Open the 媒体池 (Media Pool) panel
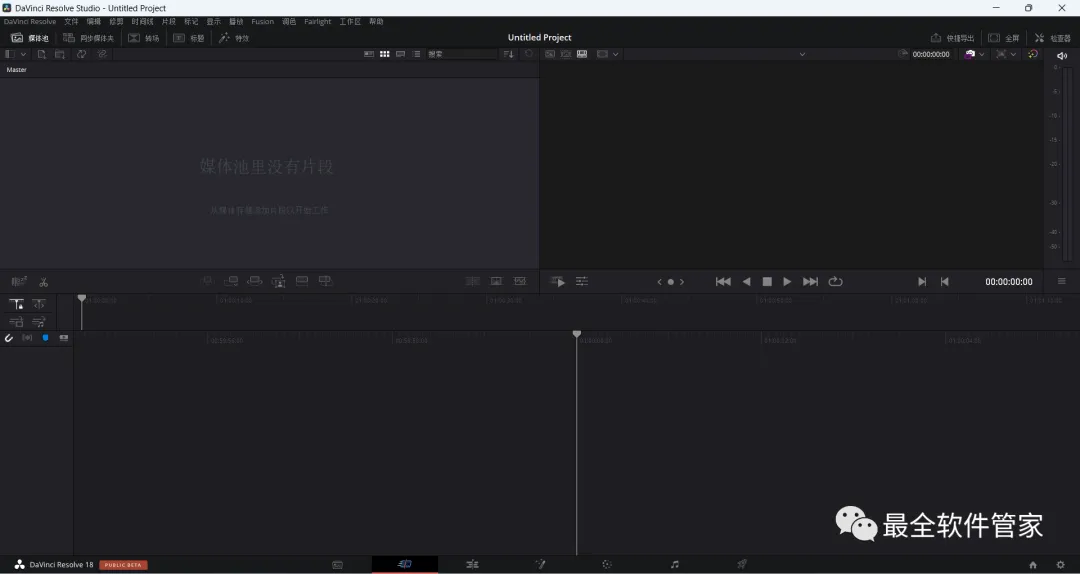The width and height of the screenshot is (1080, 574). 30,38
